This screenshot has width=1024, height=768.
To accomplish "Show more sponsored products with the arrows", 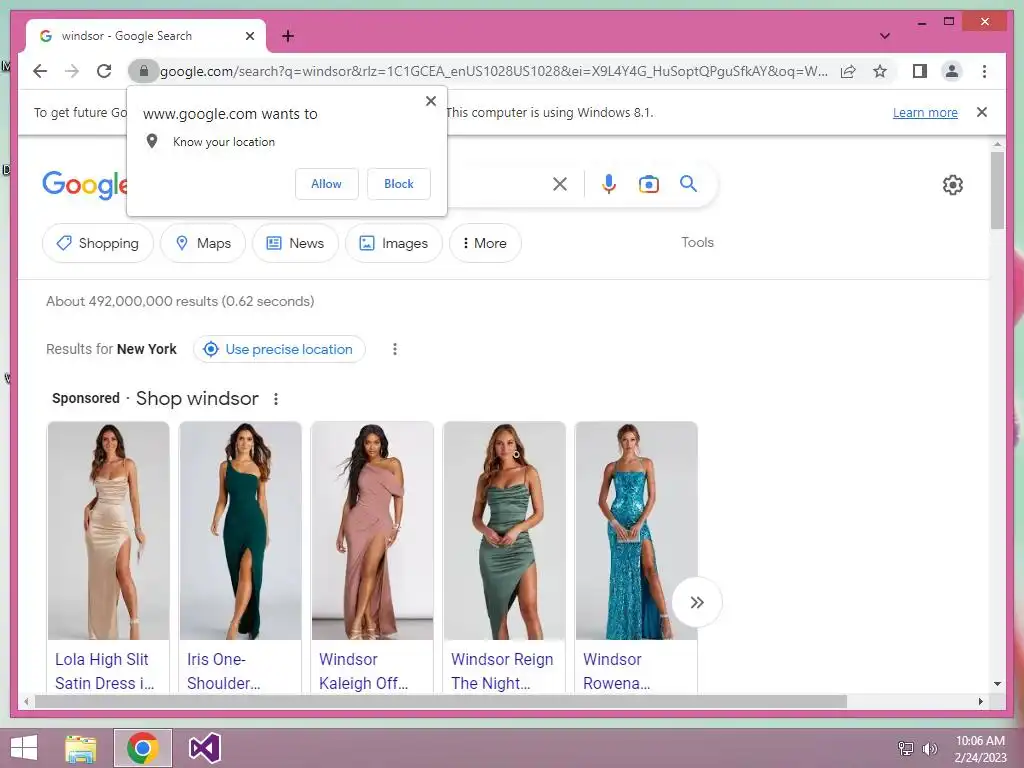I will point(697,602).
